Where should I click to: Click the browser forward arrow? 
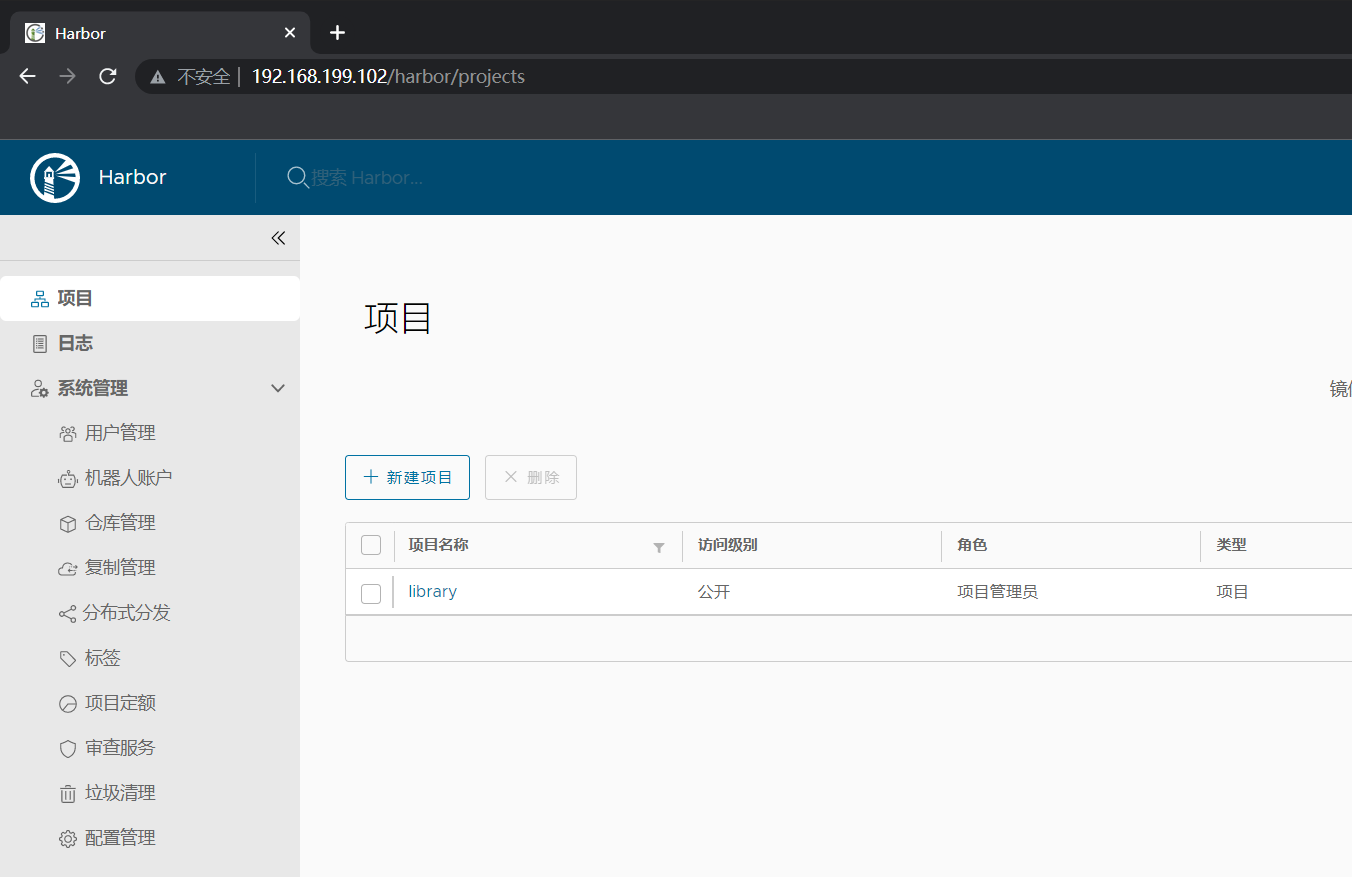(67, 76)
